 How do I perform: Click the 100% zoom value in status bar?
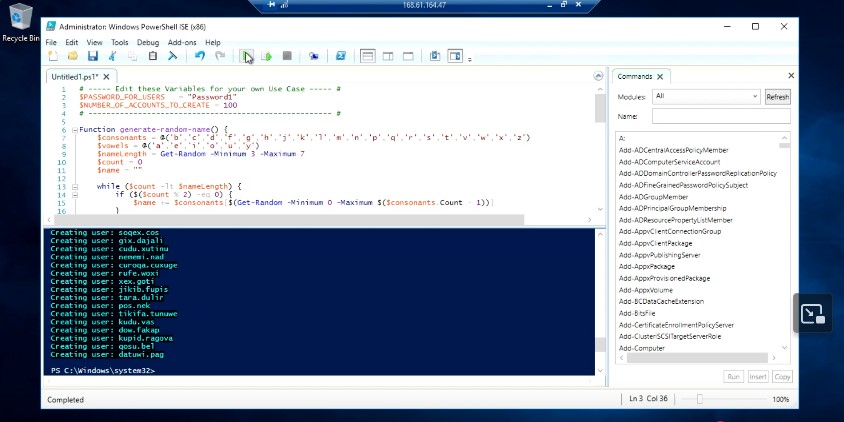(780, 399)
